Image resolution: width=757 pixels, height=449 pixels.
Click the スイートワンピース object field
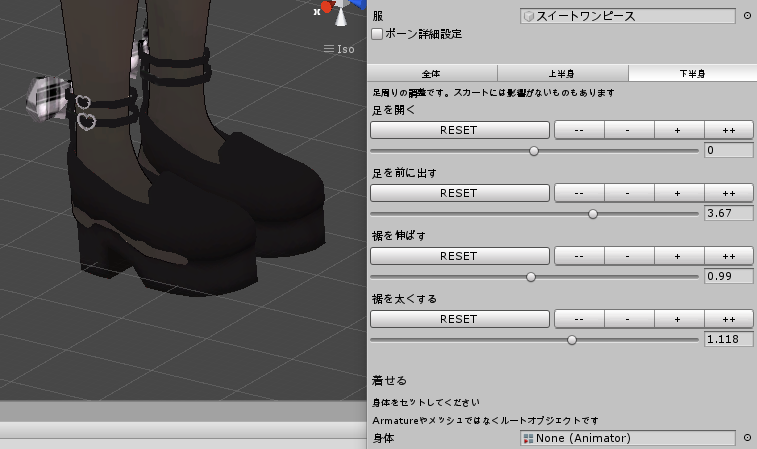(x=628, y=16)
